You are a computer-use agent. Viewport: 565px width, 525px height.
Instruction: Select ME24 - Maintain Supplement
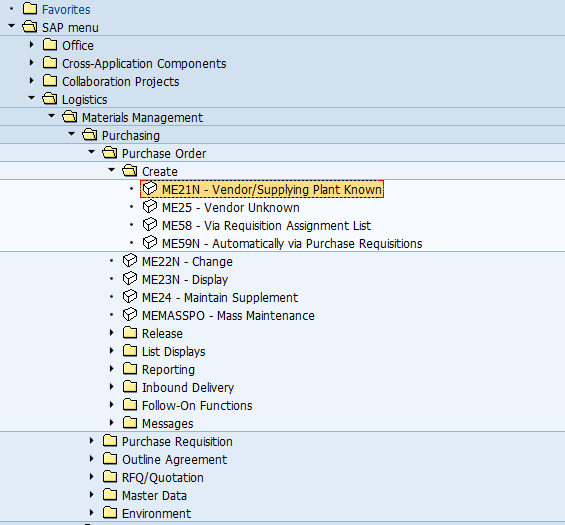point(220,298)
